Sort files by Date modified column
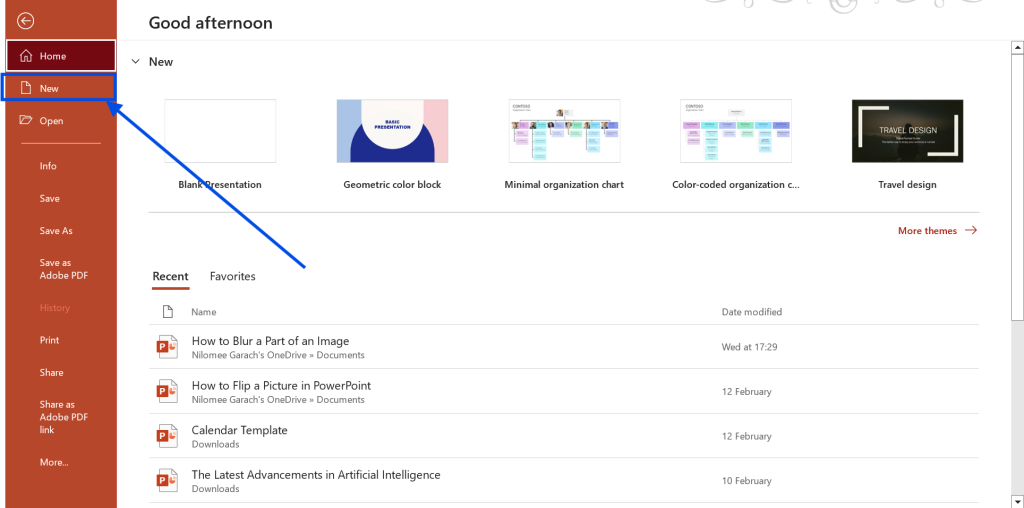Viewport: 1024px width, 508px height. pyautogui.click(x=752, y=312)
